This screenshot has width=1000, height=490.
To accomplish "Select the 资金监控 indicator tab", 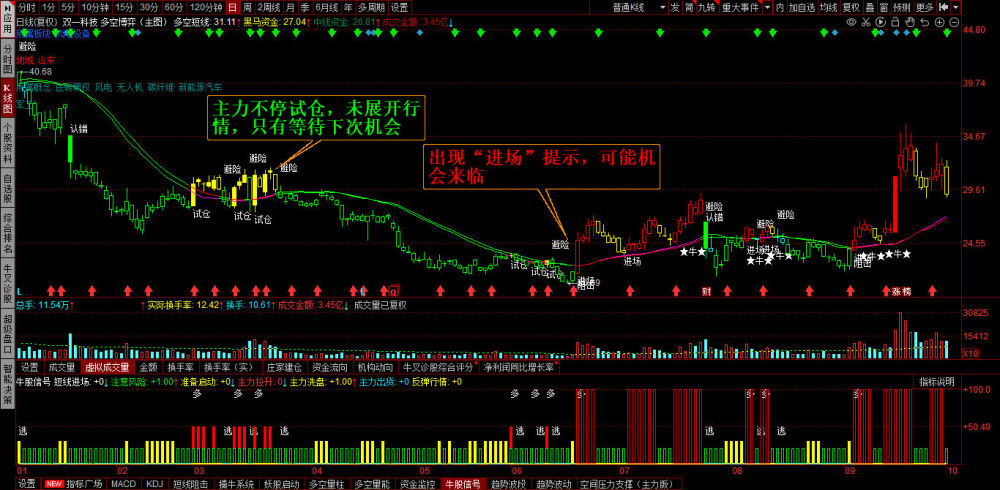I will click(418, 484).
